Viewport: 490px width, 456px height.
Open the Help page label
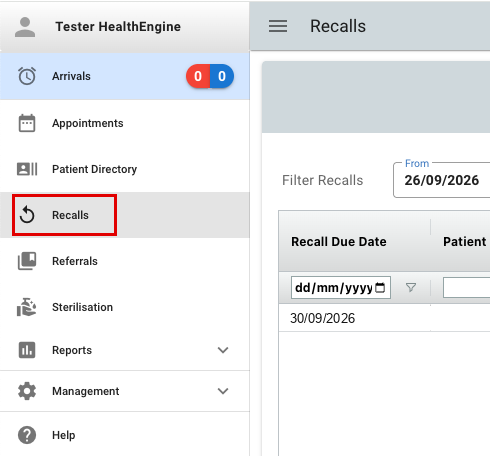coord(63,435)
